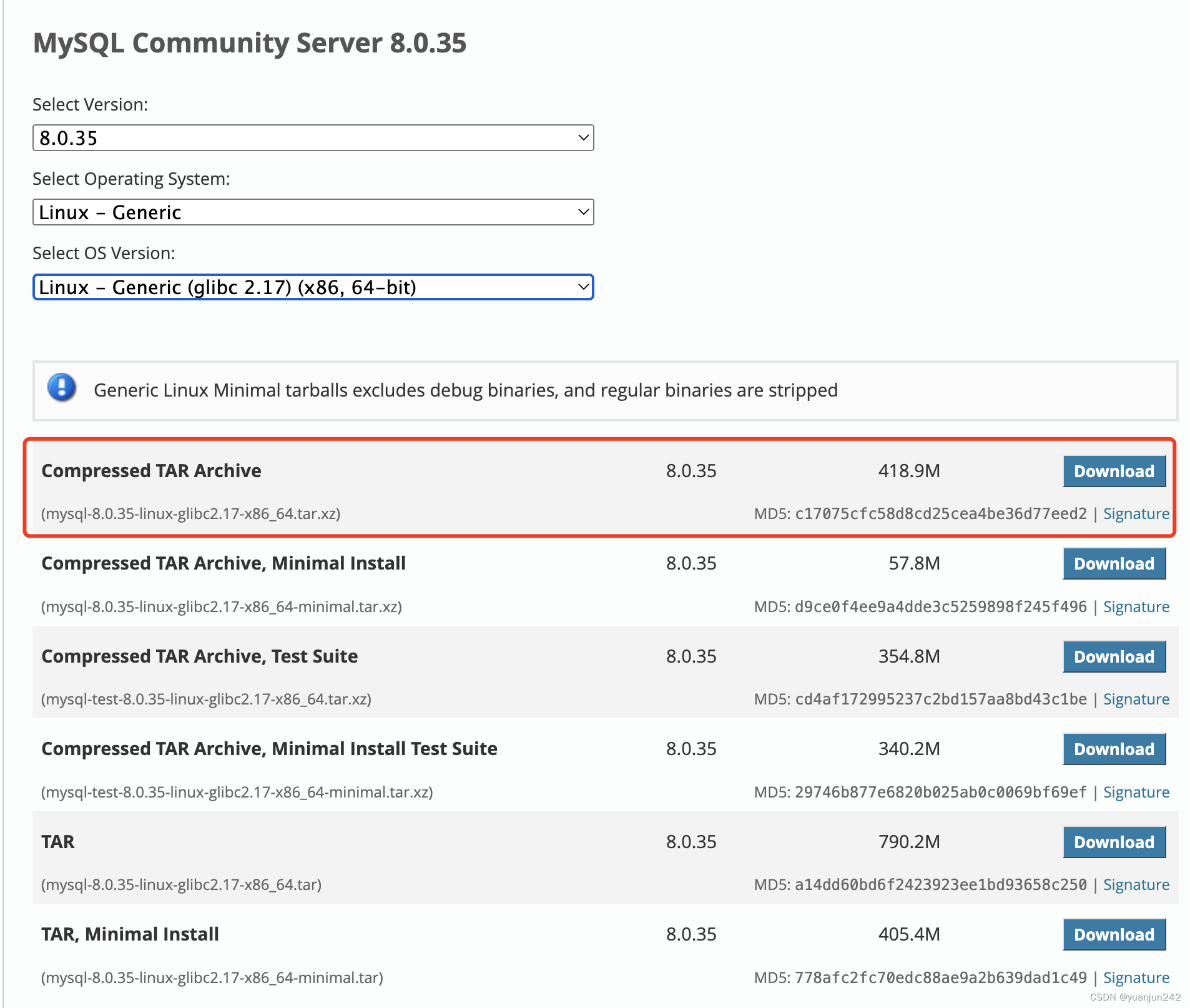Click the Select OS Version label
1190x1008 pixels.
click(104, 254)
